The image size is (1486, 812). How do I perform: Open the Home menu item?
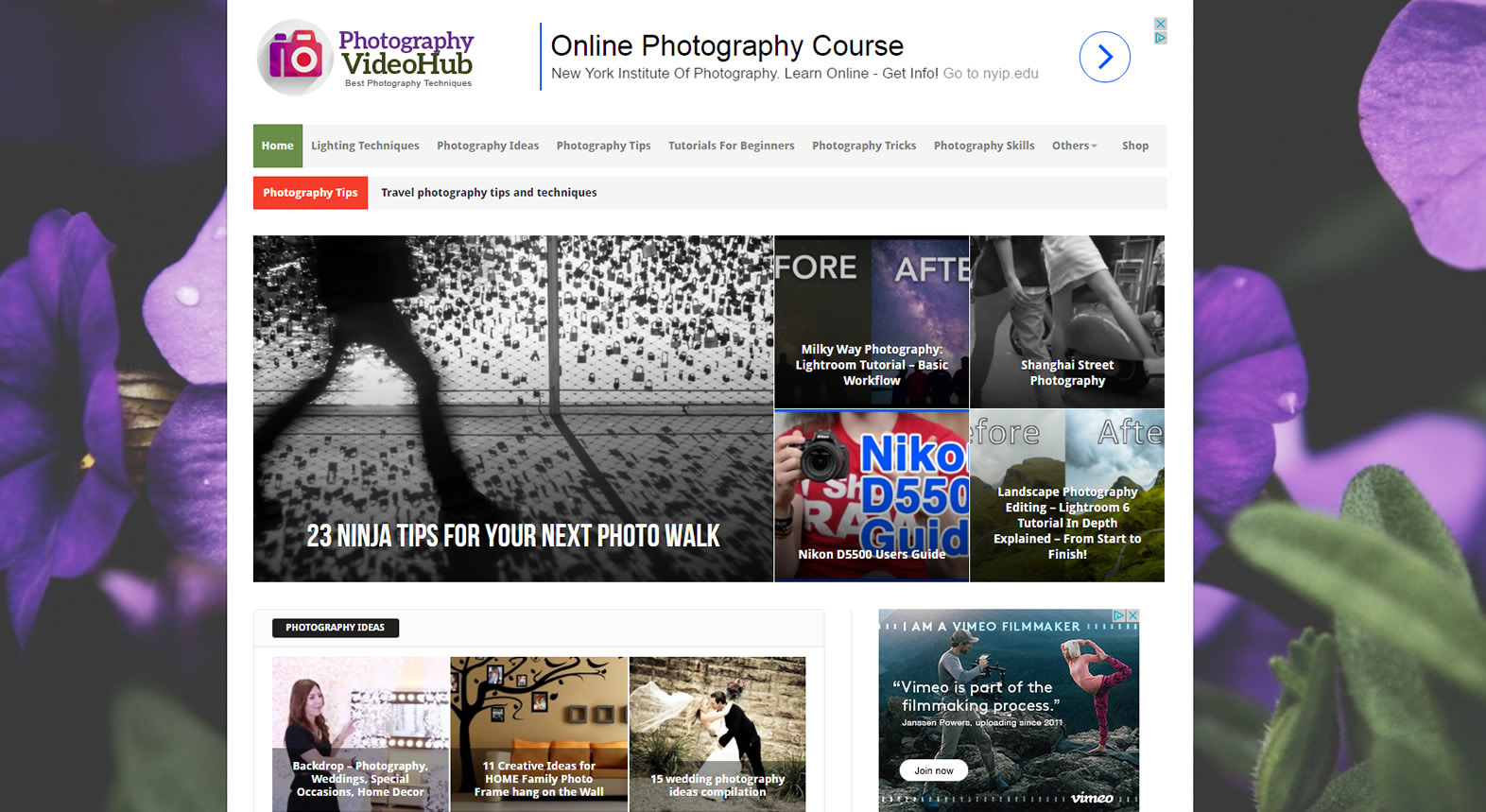[x=278, y=146]
